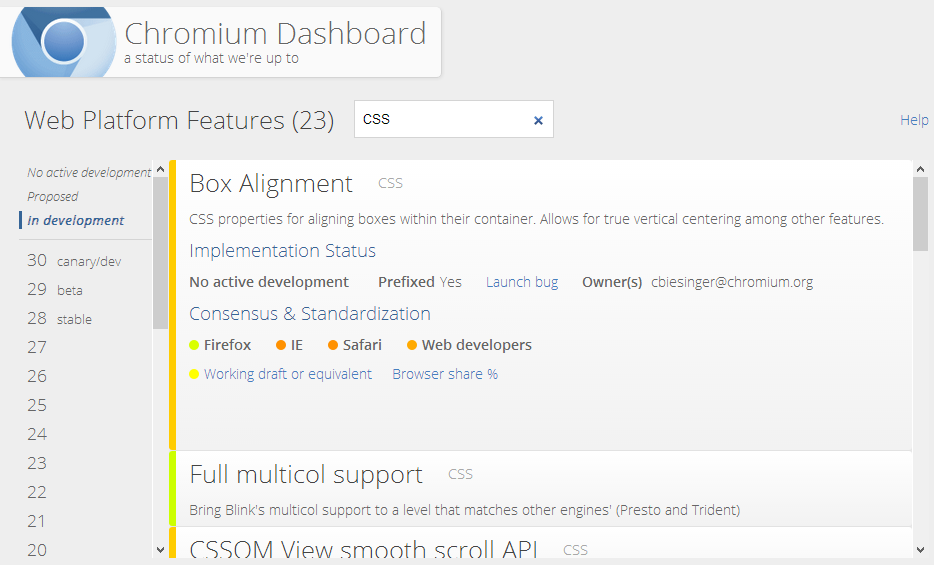Click owner email cbiesinger@chromium.org
The width and height of the screenshot is (934, 565).
coord(732,282)
